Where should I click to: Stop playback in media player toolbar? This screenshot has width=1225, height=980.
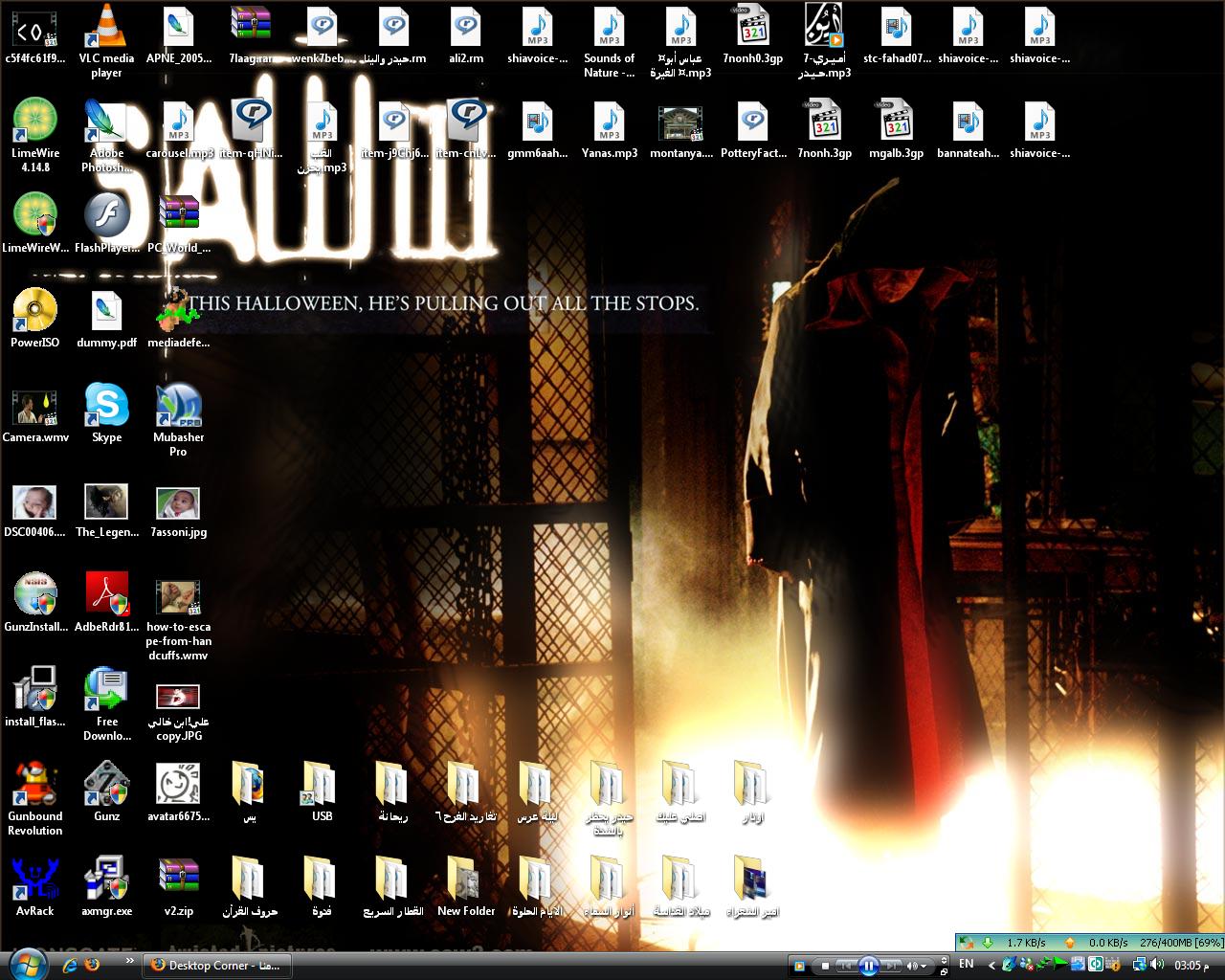click(825, 966)
